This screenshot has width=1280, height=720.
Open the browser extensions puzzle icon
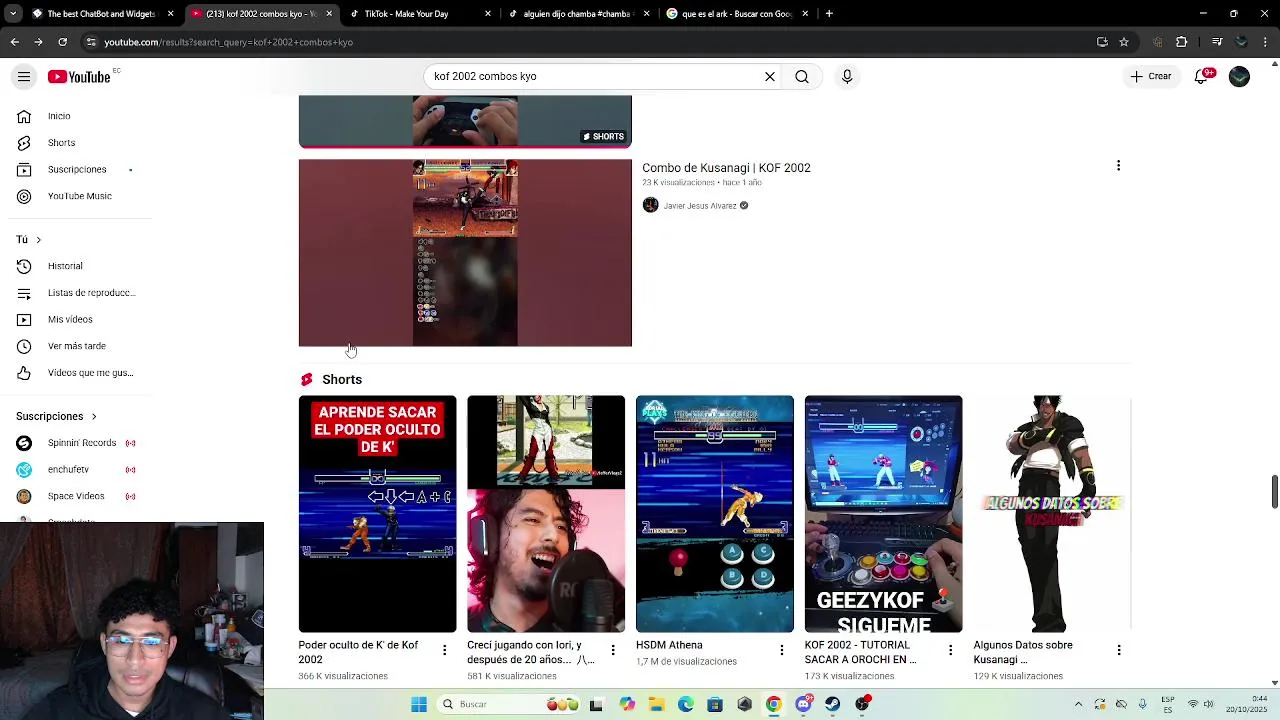(1181, 42)
